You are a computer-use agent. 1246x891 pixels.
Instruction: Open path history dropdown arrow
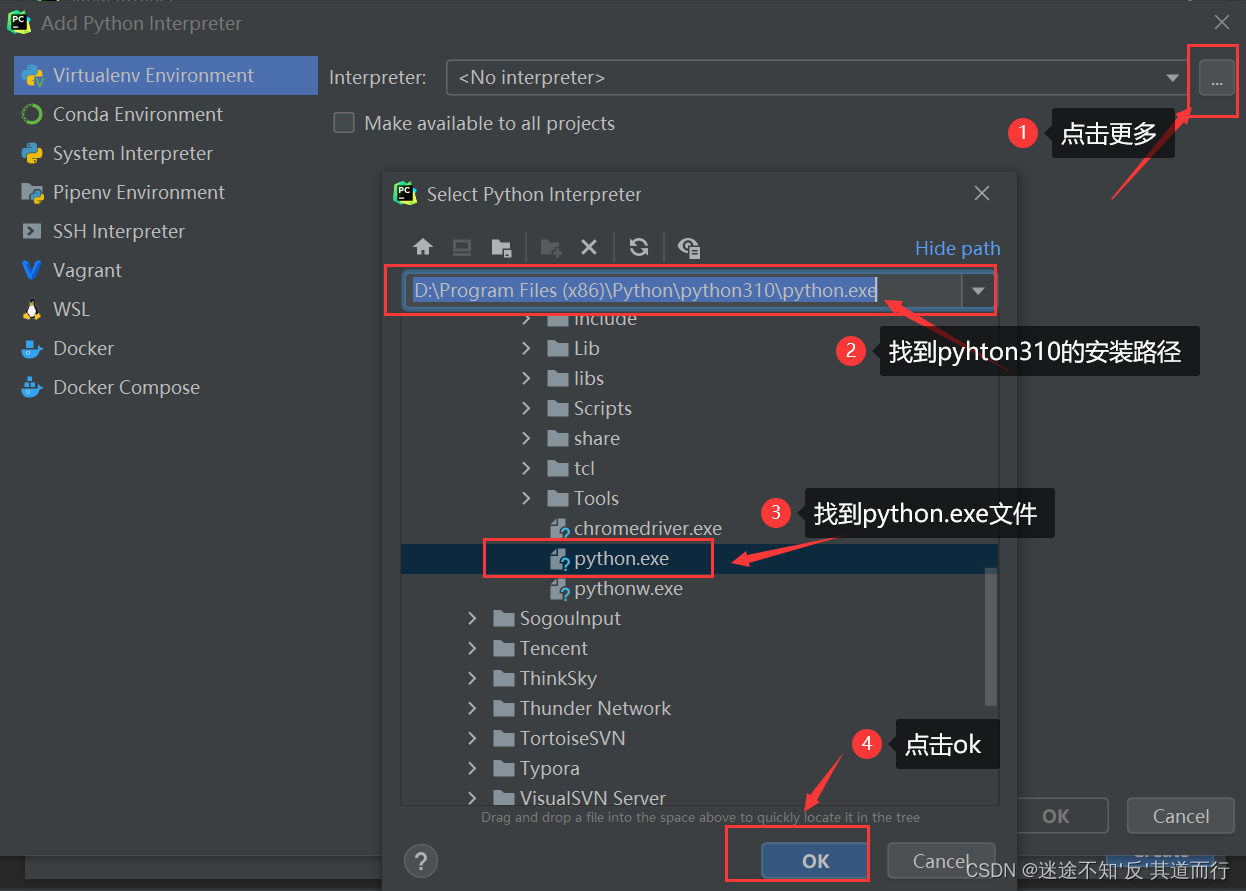(x=978, y=291)
